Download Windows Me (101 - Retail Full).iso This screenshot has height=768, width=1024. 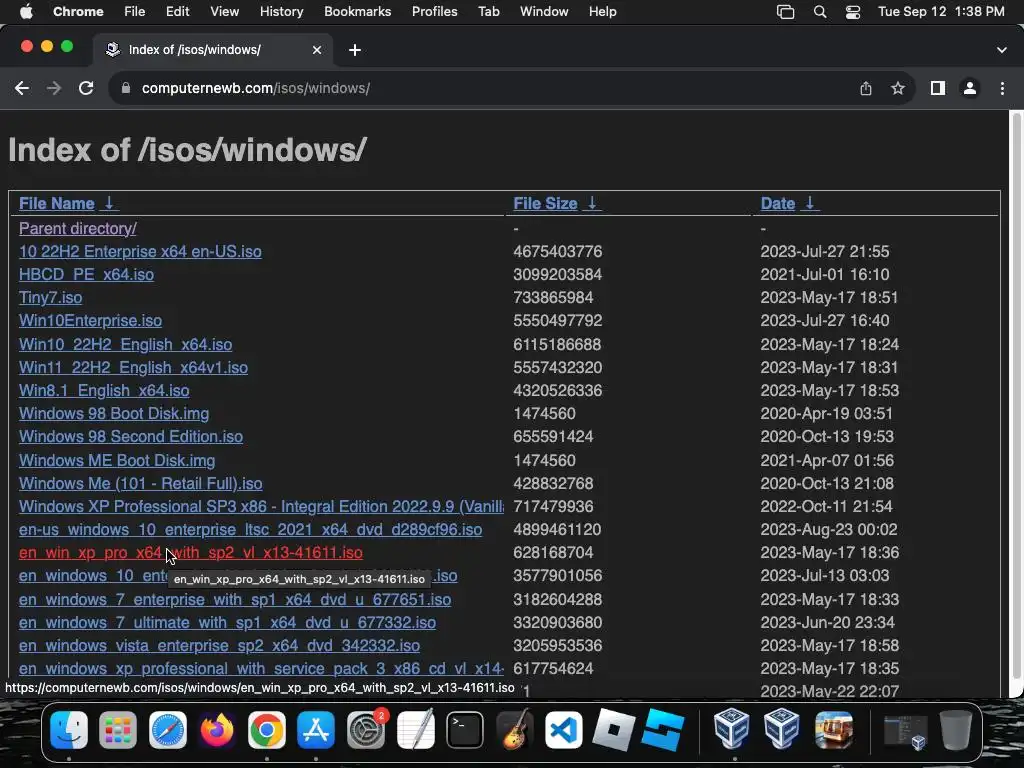click(140, 484)
